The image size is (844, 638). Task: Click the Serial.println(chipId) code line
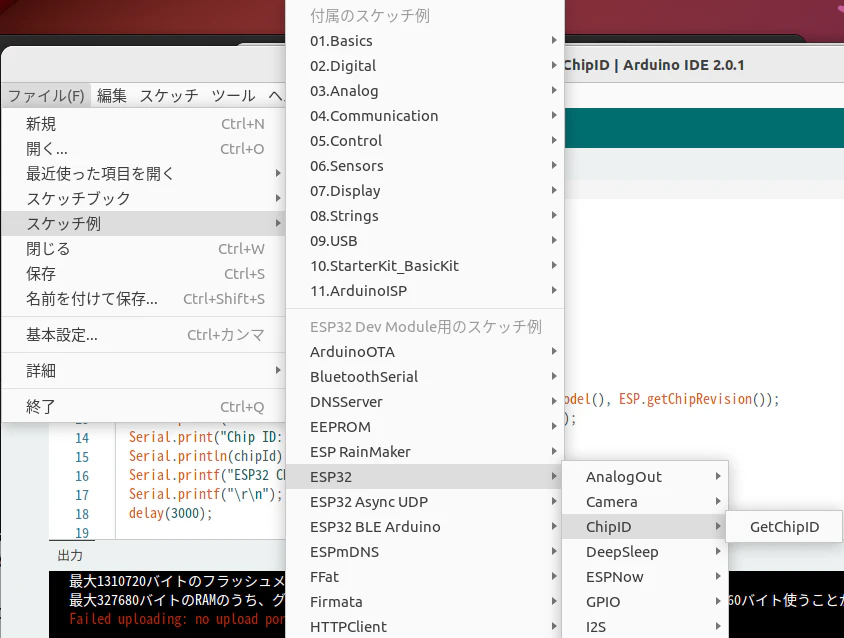[x=205, y=456]
